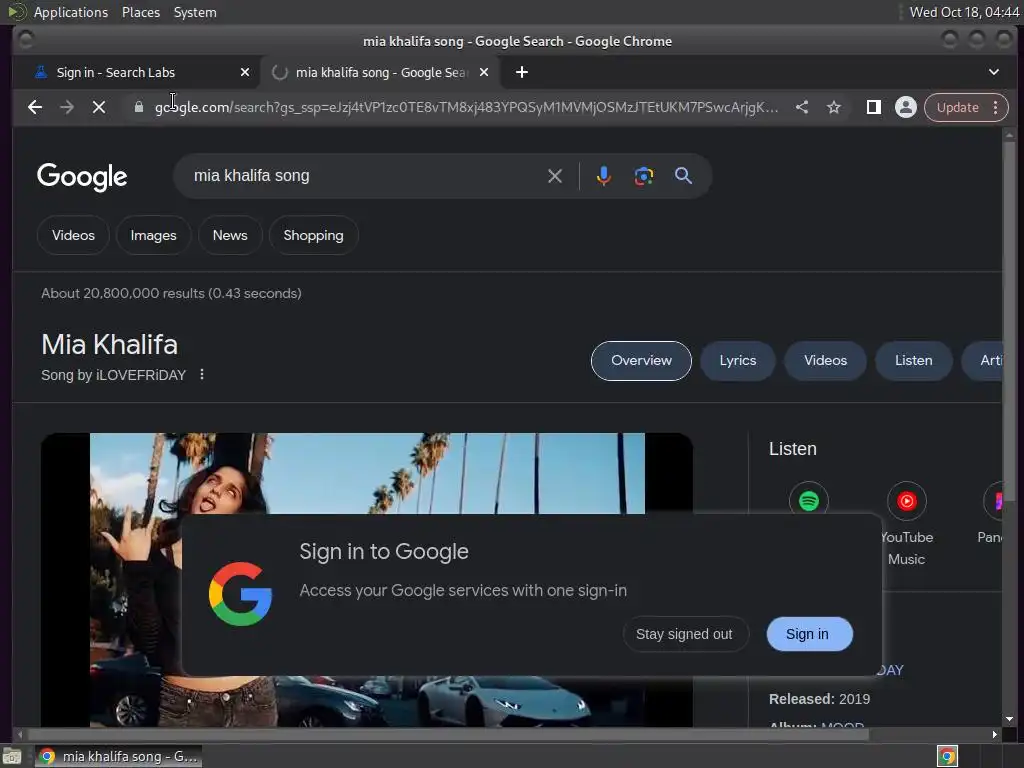Click About 20,800,000 results text

coord(171,293)
